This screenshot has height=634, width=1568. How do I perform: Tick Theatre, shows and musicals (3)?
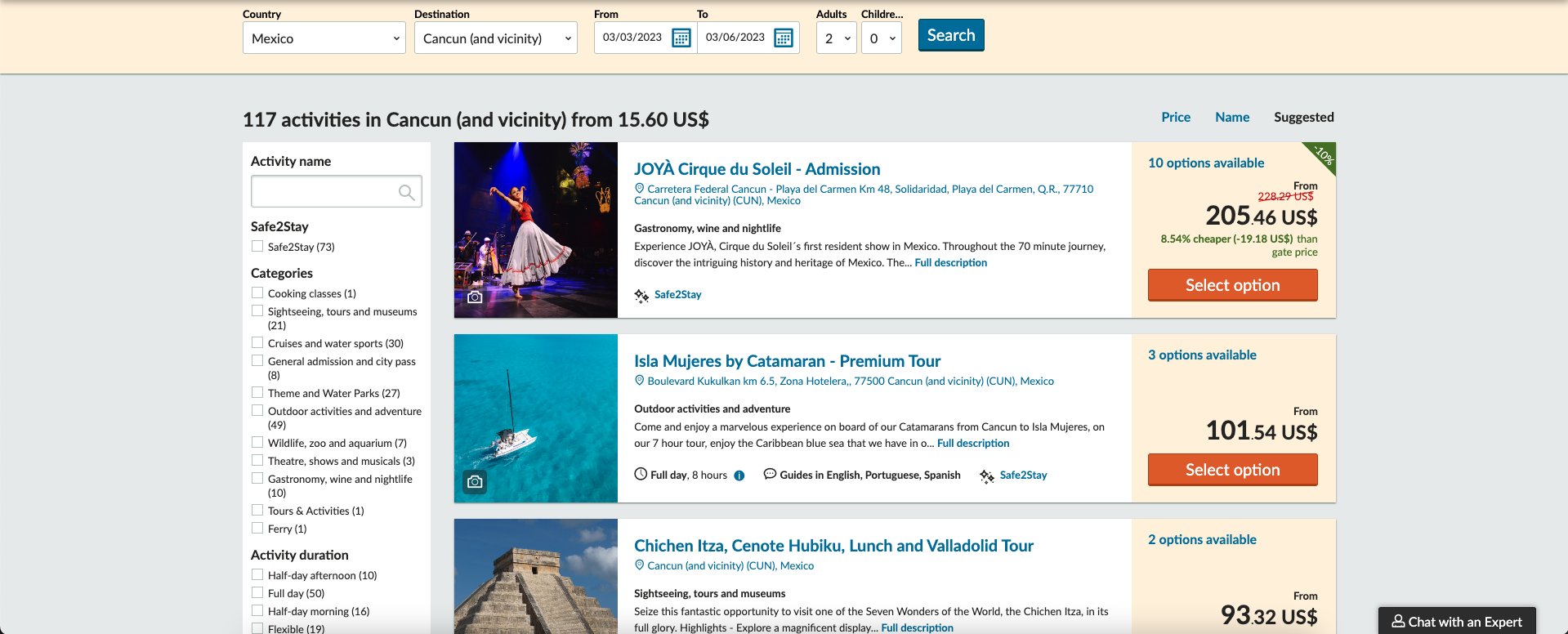[257, 460]
